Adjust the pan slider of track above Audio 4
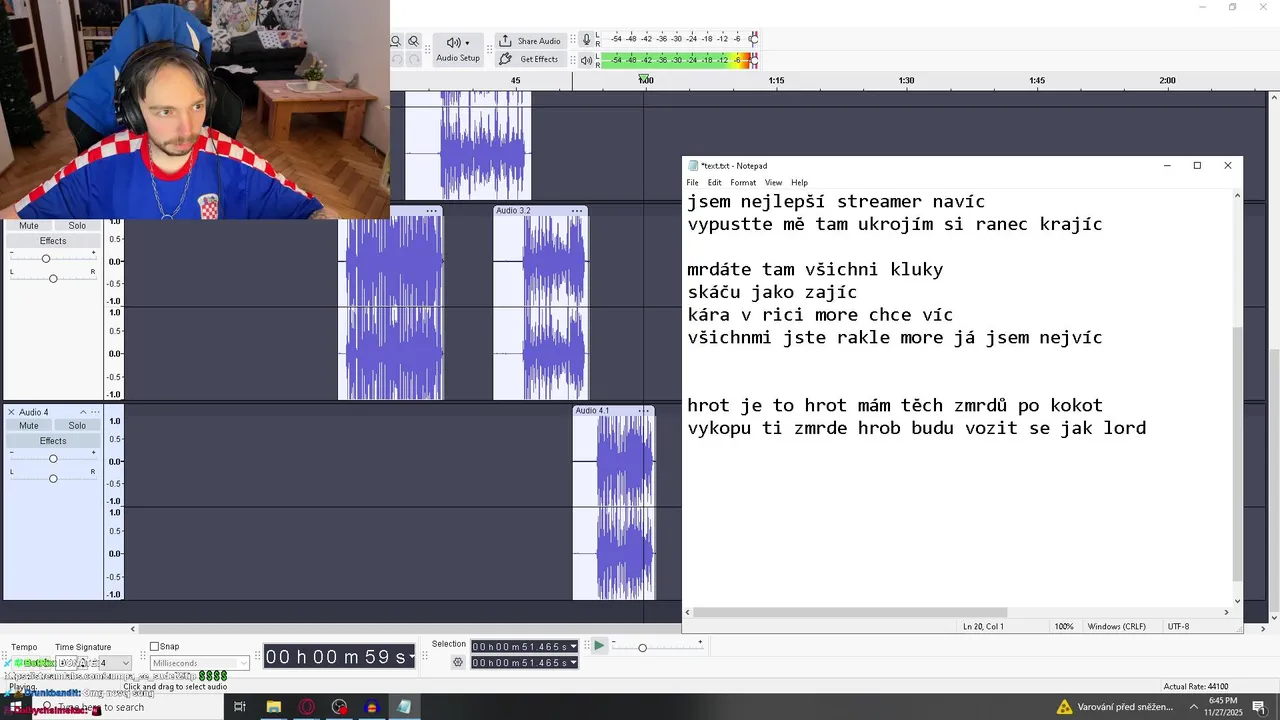The image size is (1280, 720). point(53,278)
